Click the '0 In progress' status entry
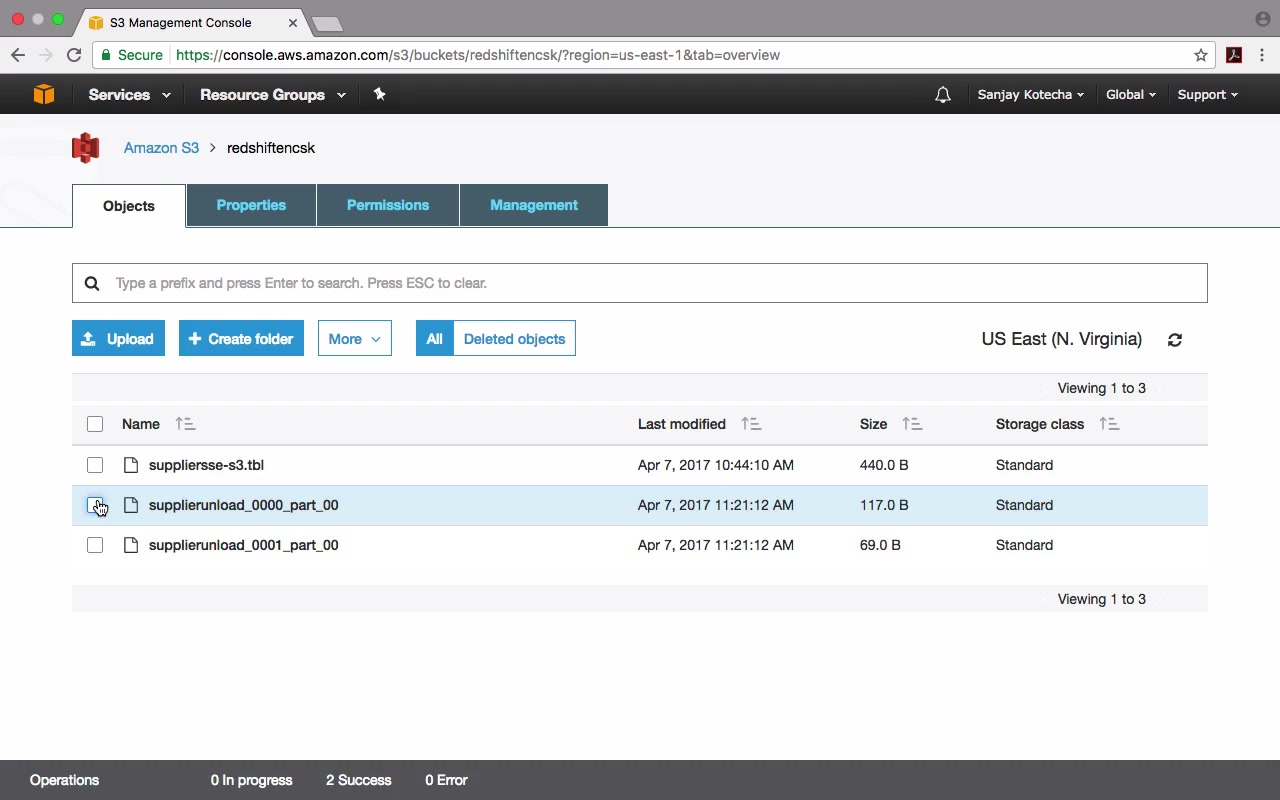Viewport: 1280px width, 800px height. click(251, 780)
